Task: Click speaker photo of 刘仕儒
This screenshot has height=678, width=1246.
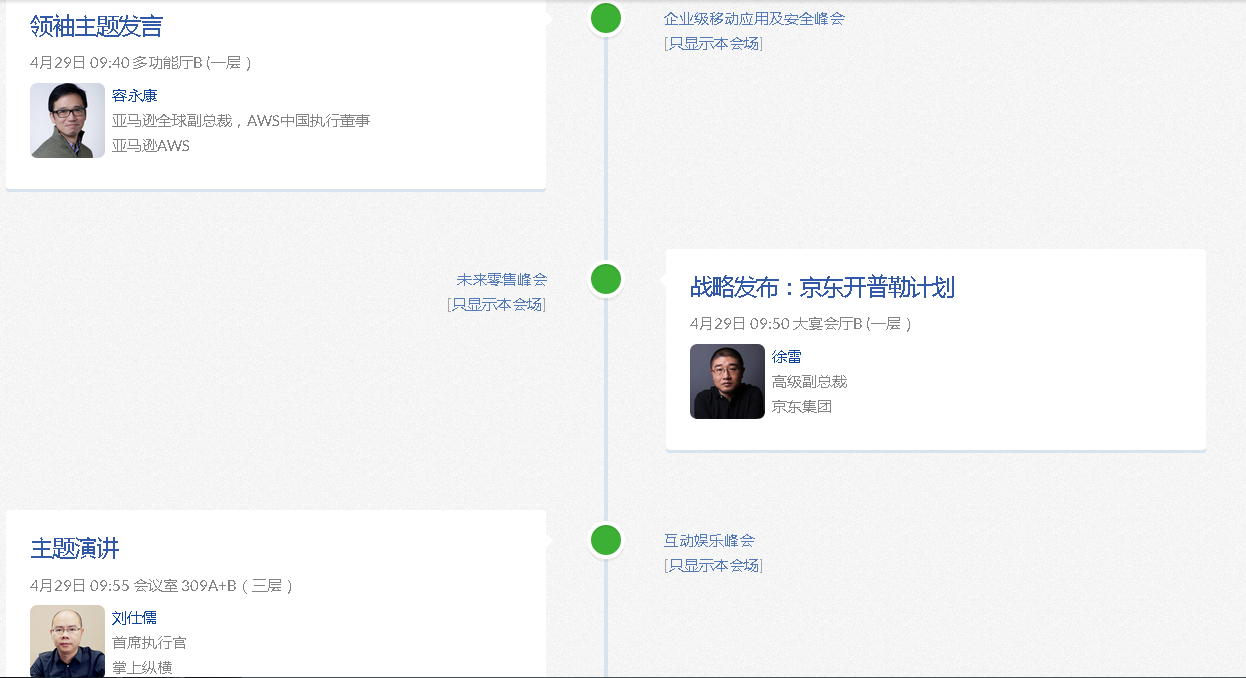Action: tap(67, 641)
